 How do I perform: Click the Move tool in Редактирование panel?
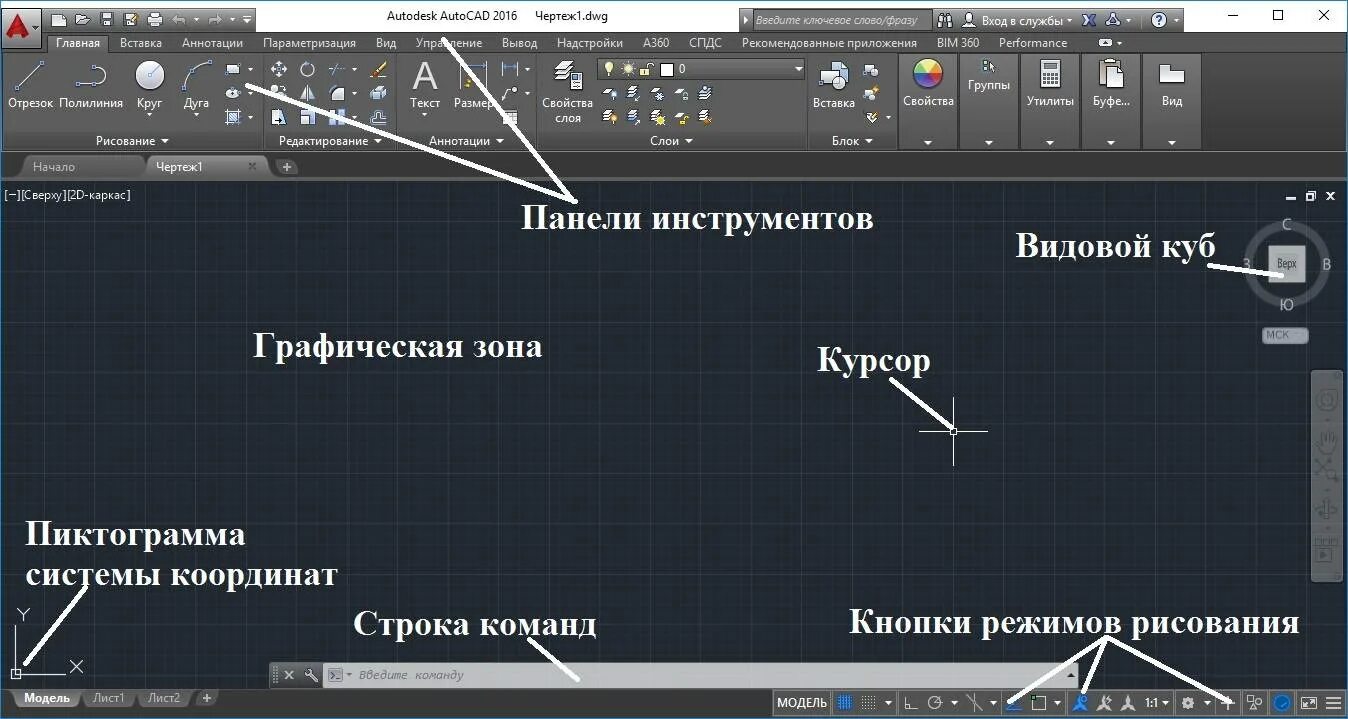279,69
